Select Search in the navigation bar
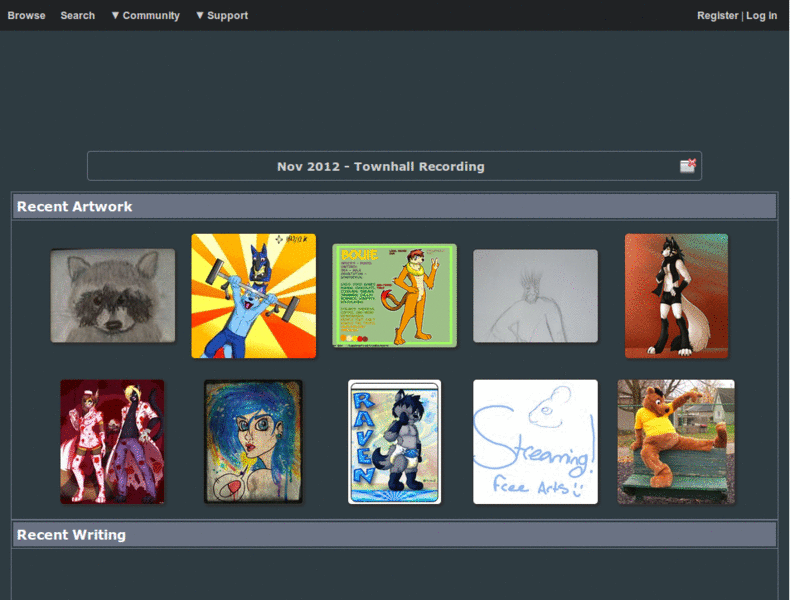 tap(77, 15)
